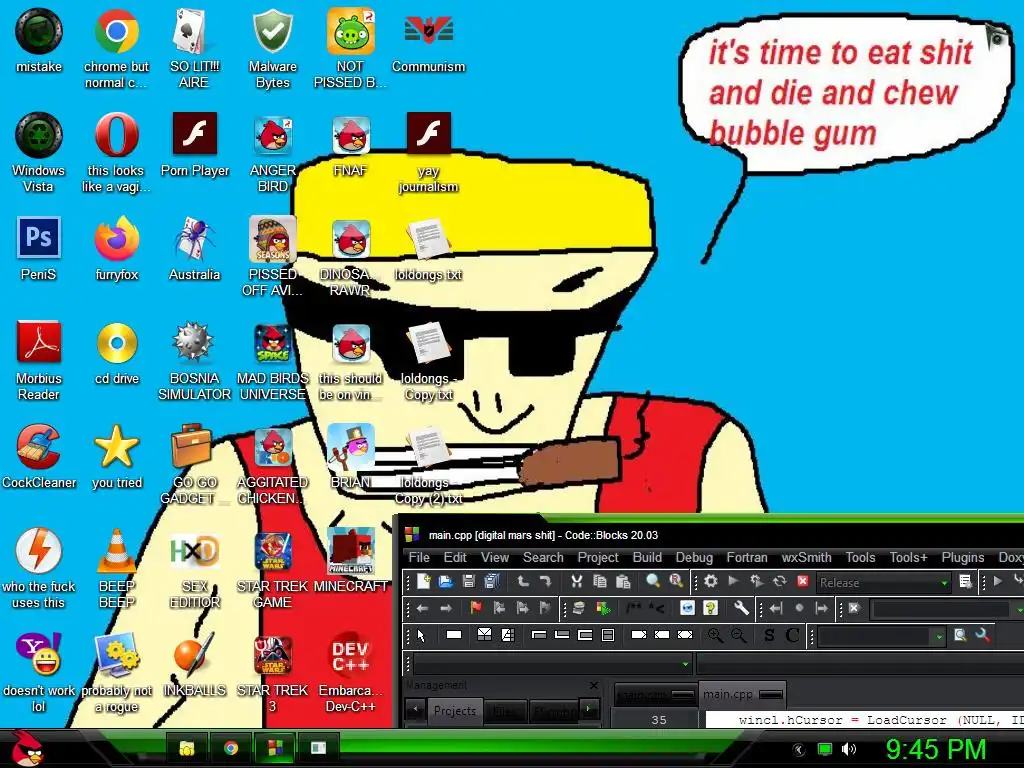The width and height of the screenshot is (1024, 768).
Task: Open the wxSmith menu
Action: 807,557
